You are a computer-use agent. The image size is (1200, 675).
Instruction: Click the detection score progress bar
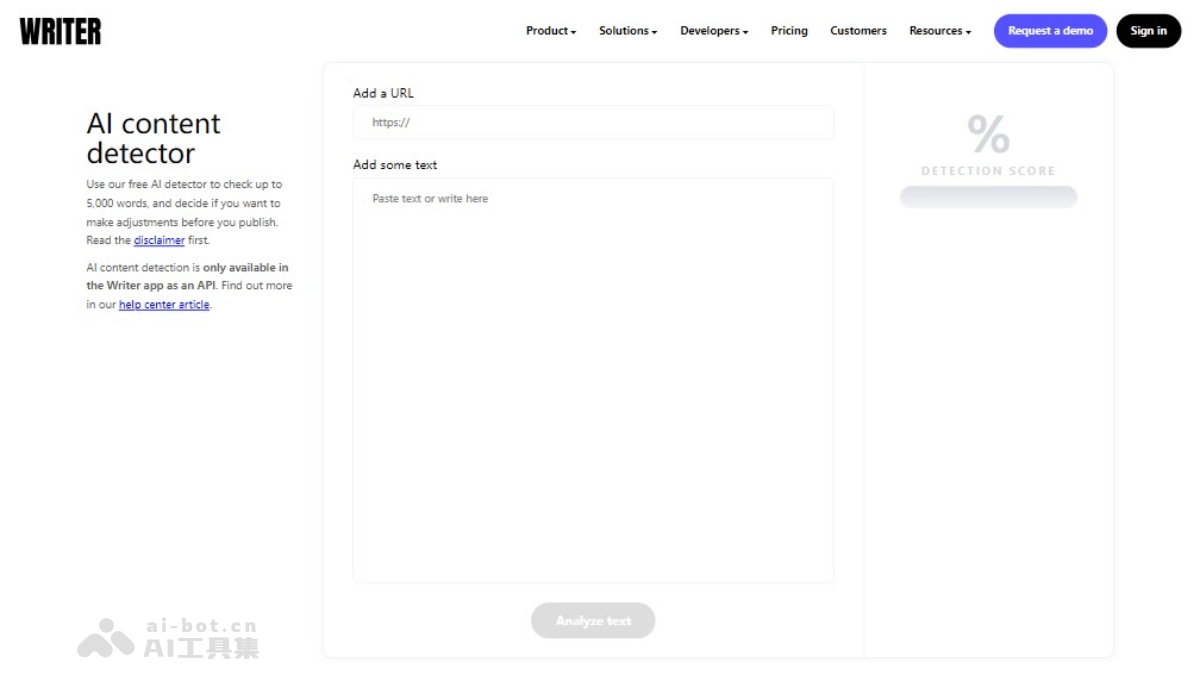pyautogui.click(x=988, y=196)
